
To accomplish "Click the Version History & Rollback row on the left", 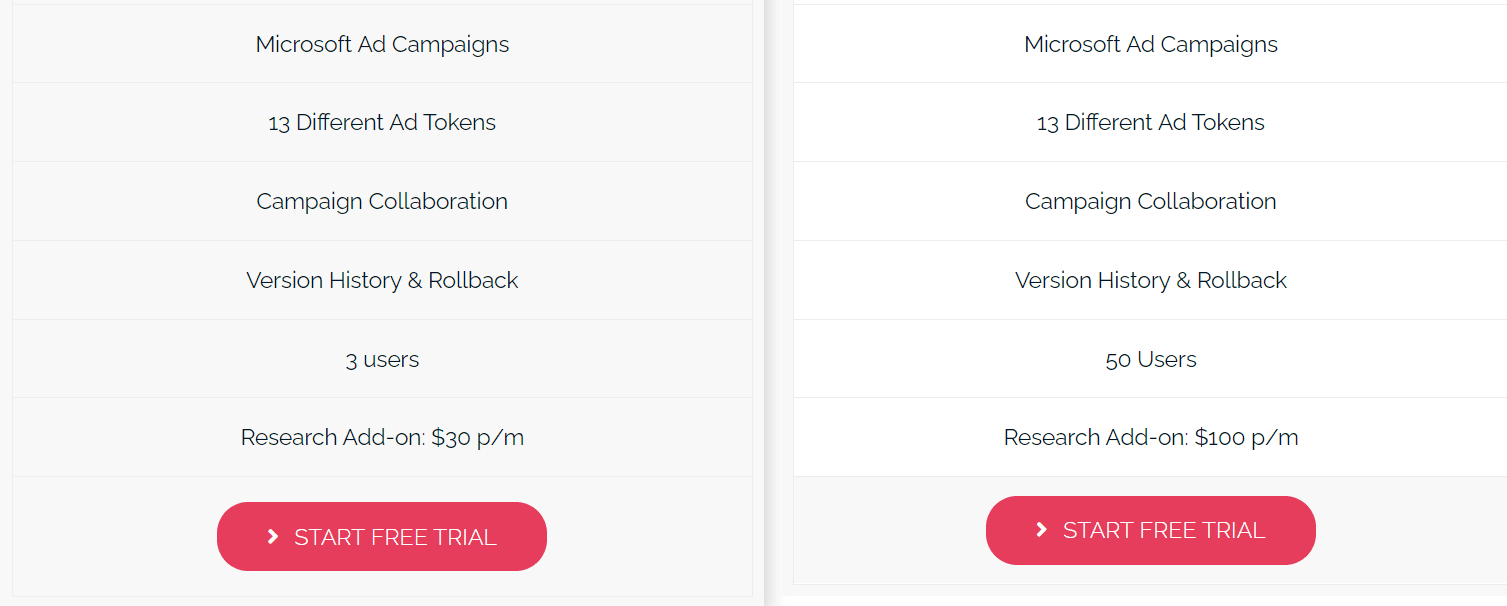I will pyautogui.click(x=382, y=280).
